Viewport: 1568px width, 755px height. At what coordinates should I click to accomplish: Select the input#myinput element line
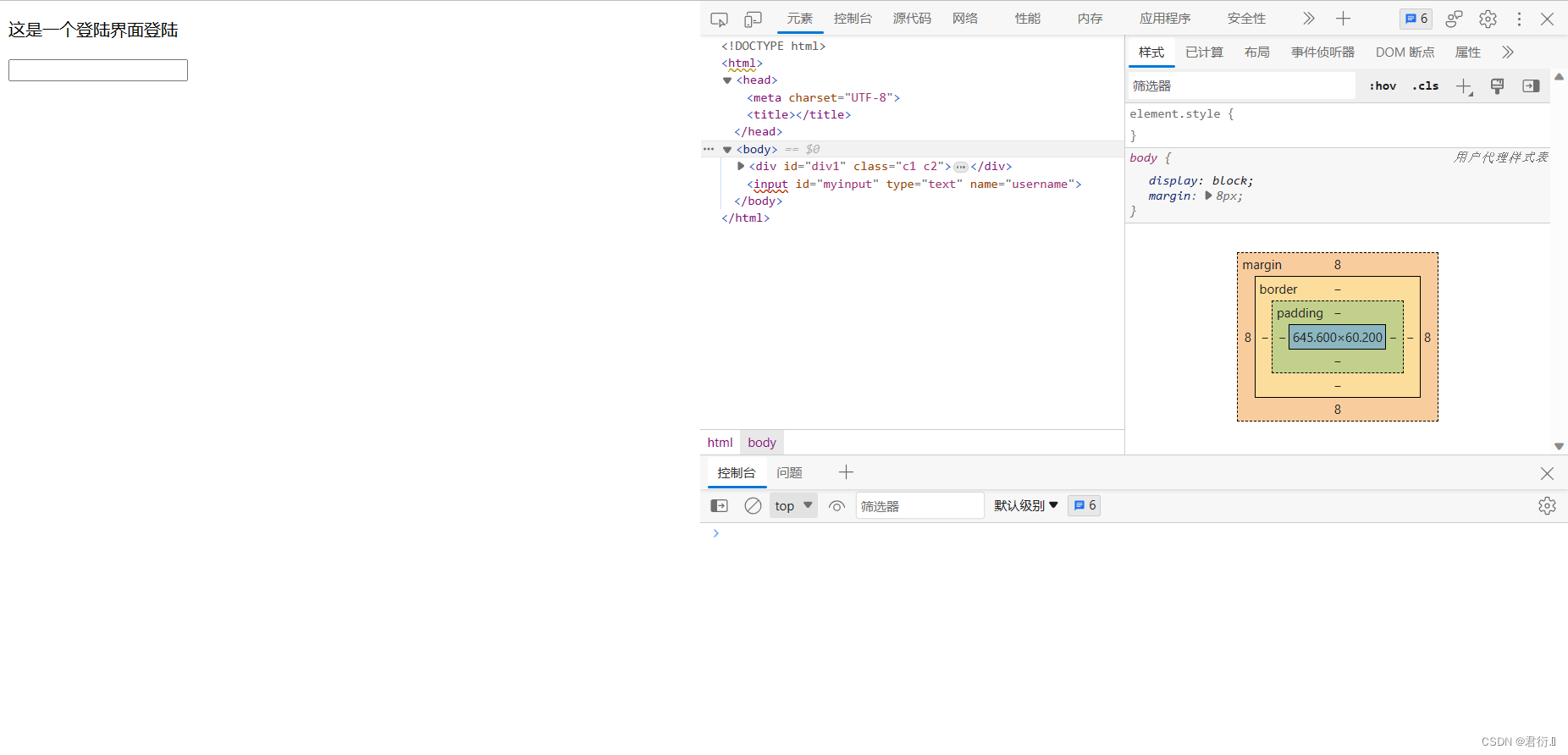pyautogui.click(x=914, y=185)
